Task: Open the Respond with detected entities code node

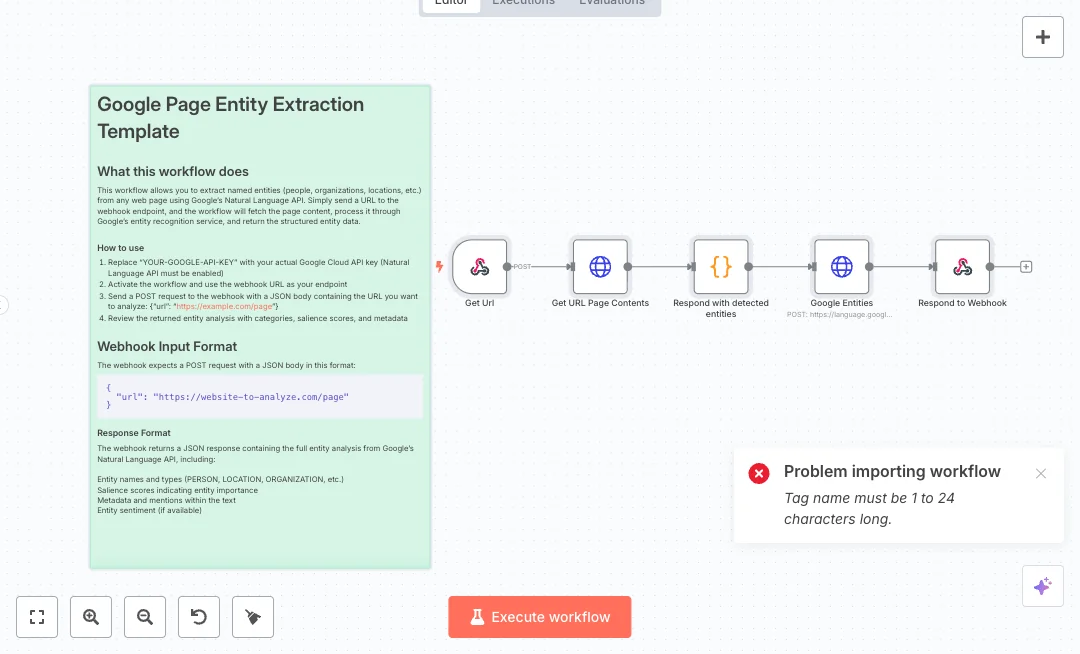Action: (x=721, y=267)
